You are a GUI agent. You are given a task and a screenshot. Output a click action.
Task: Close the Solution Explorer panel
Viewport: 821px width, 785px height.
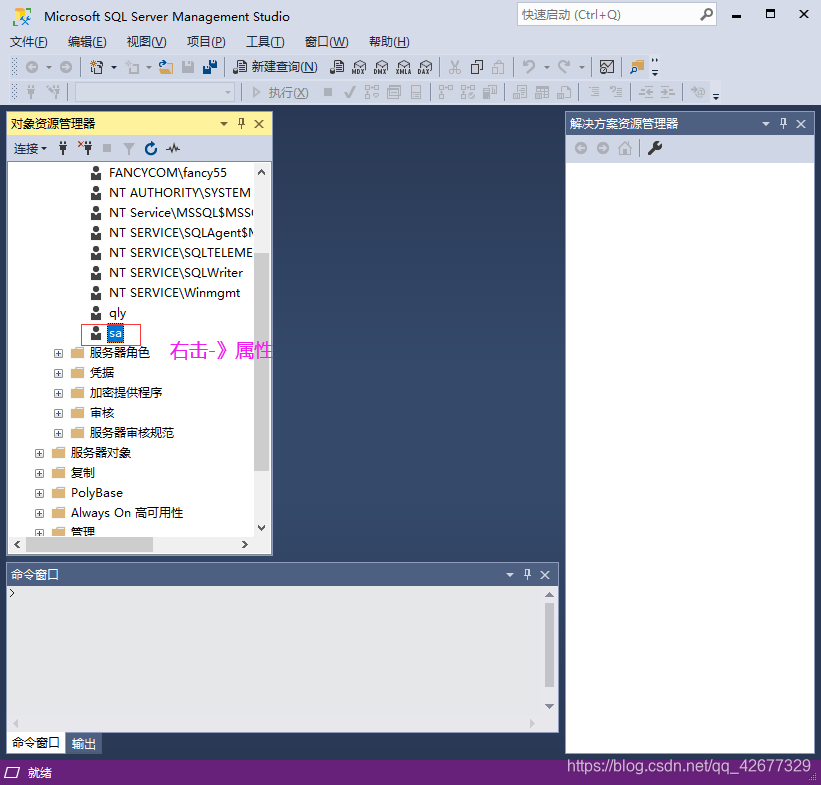coord(801,124)
